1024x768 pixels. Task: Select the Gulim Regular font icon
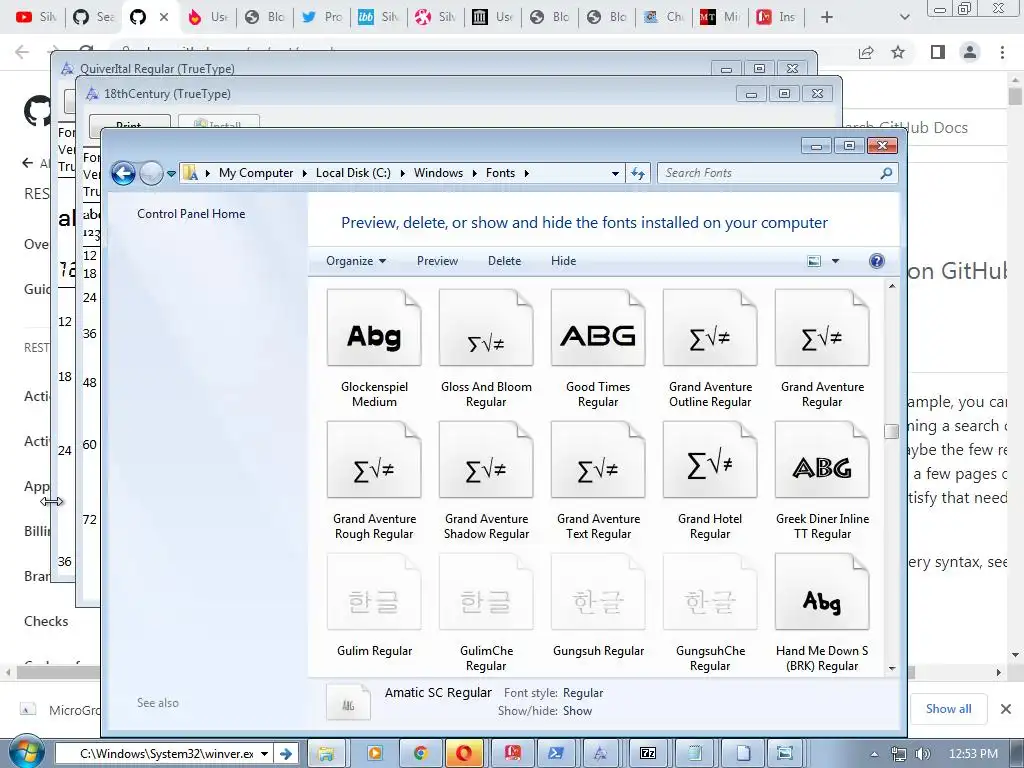click(x=374, y=592)
